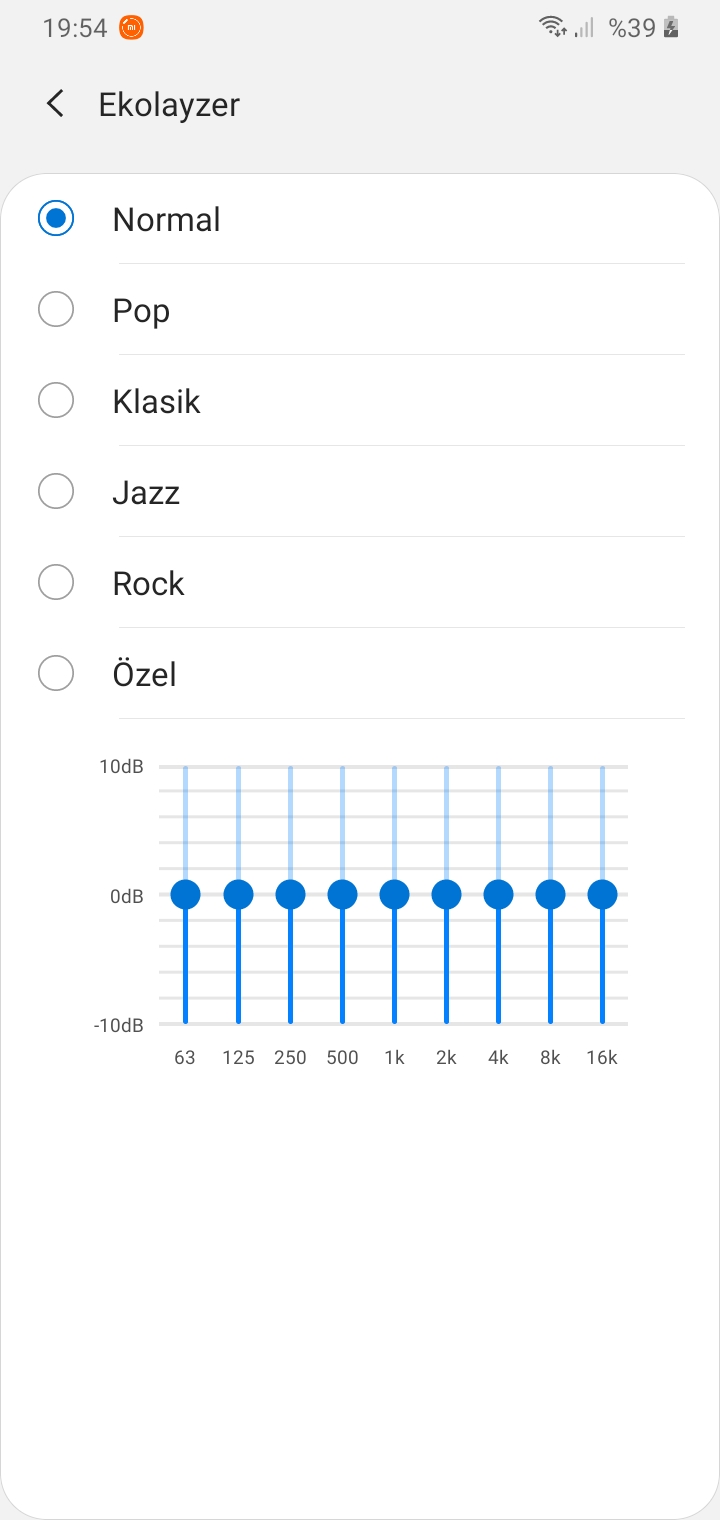Click the 1k band slider knob

coord(394,895)
